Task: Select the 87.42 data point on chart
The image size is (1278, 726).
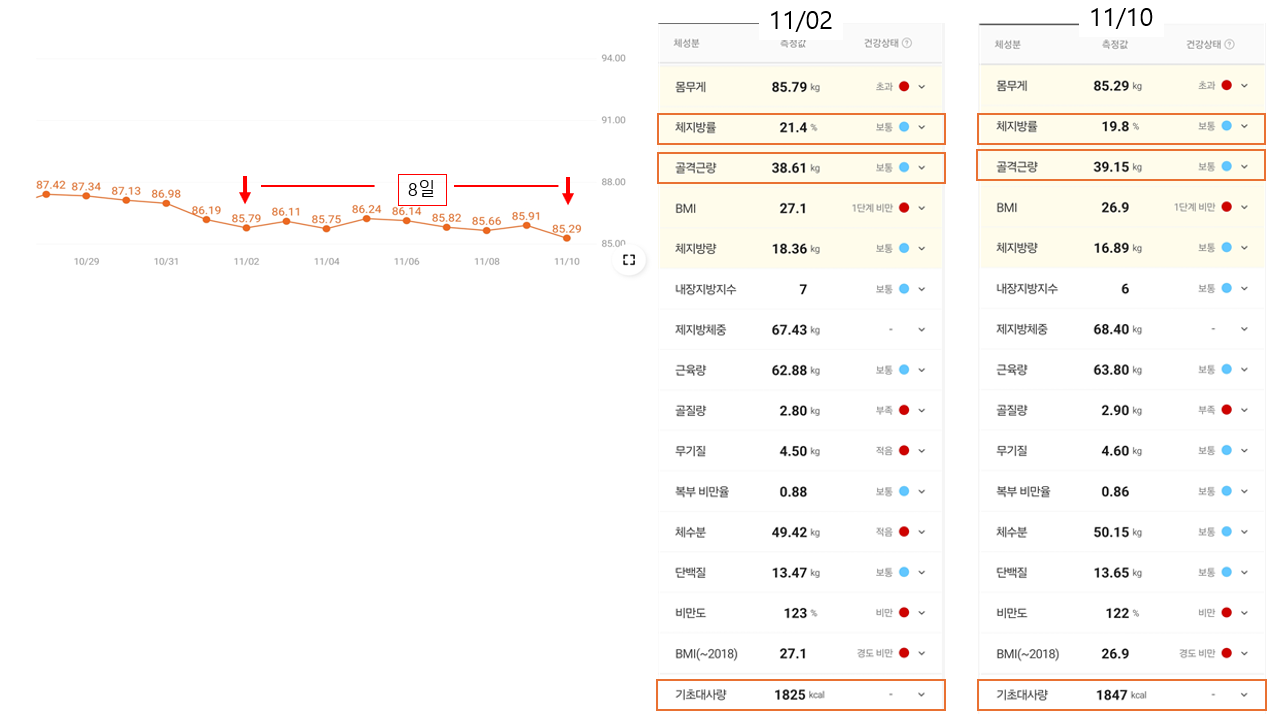Action: tap(46, 194)
